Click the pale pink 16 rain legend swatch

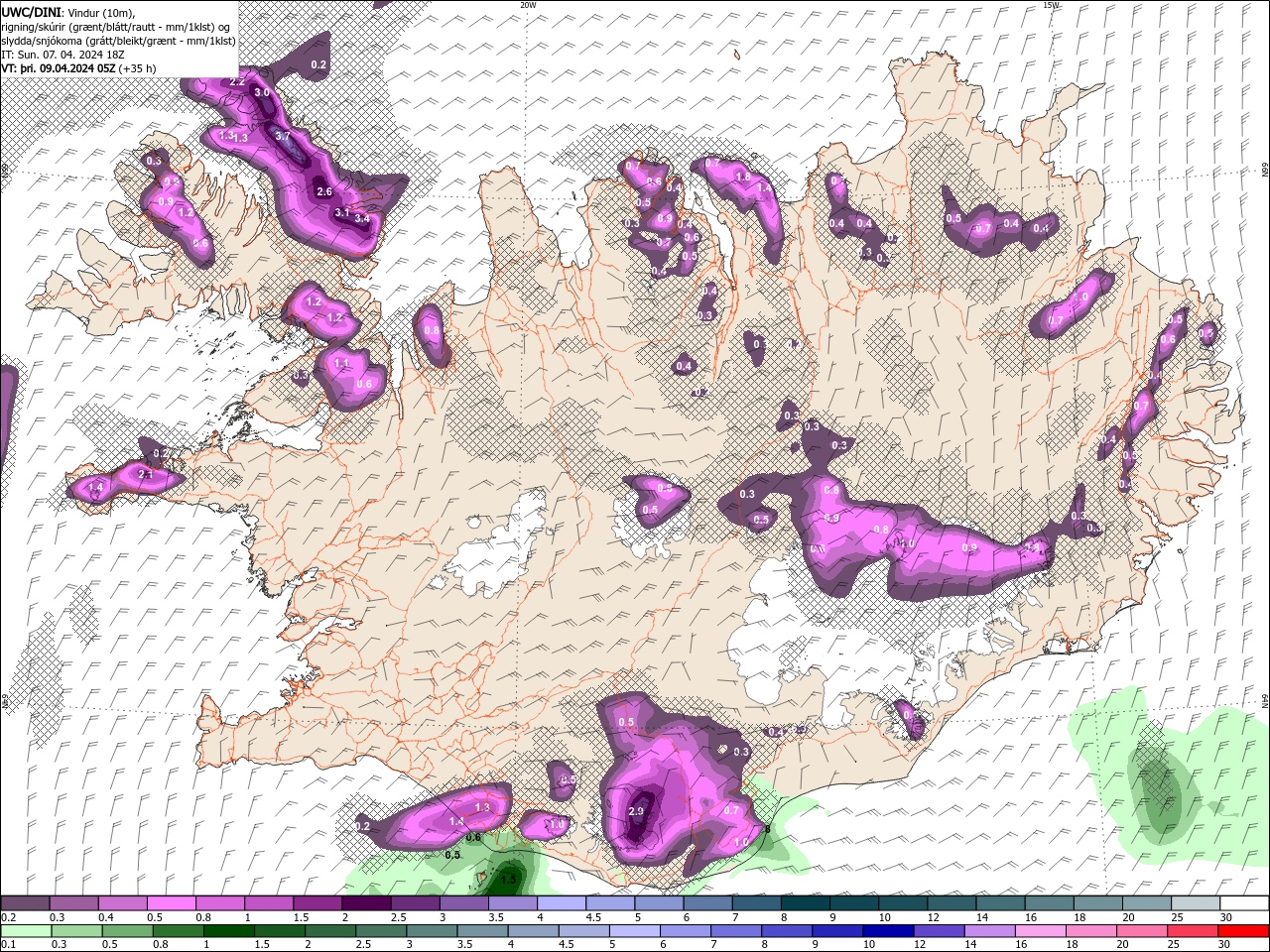point(1041,931)
